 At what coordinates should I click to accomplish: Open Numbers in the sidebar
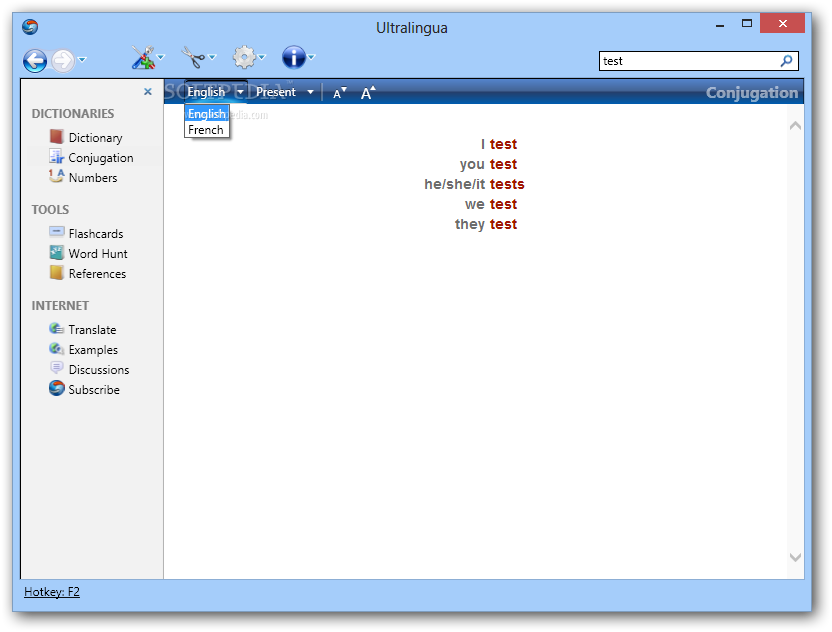pos(93,178)
